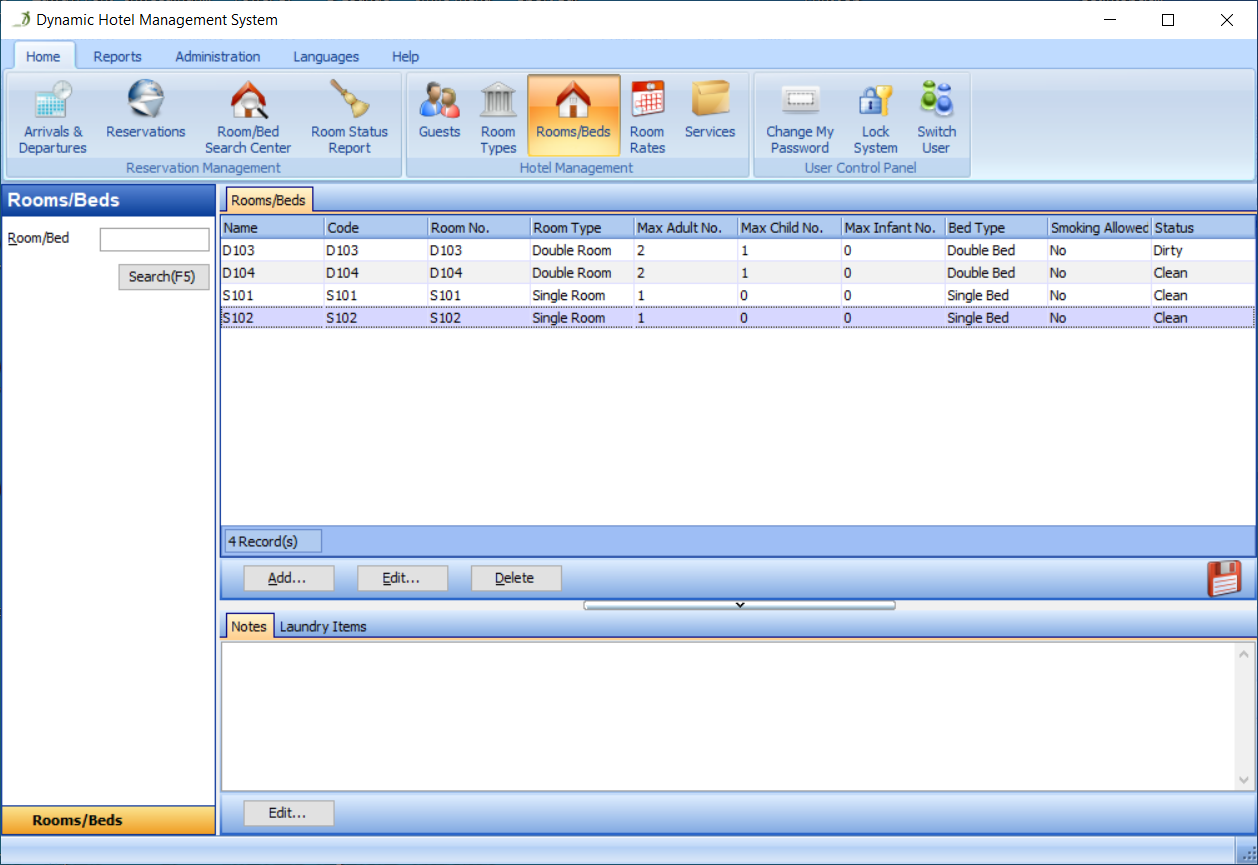Open the Room Status Report
The image size is (1258, 865).
pos(349,117)
